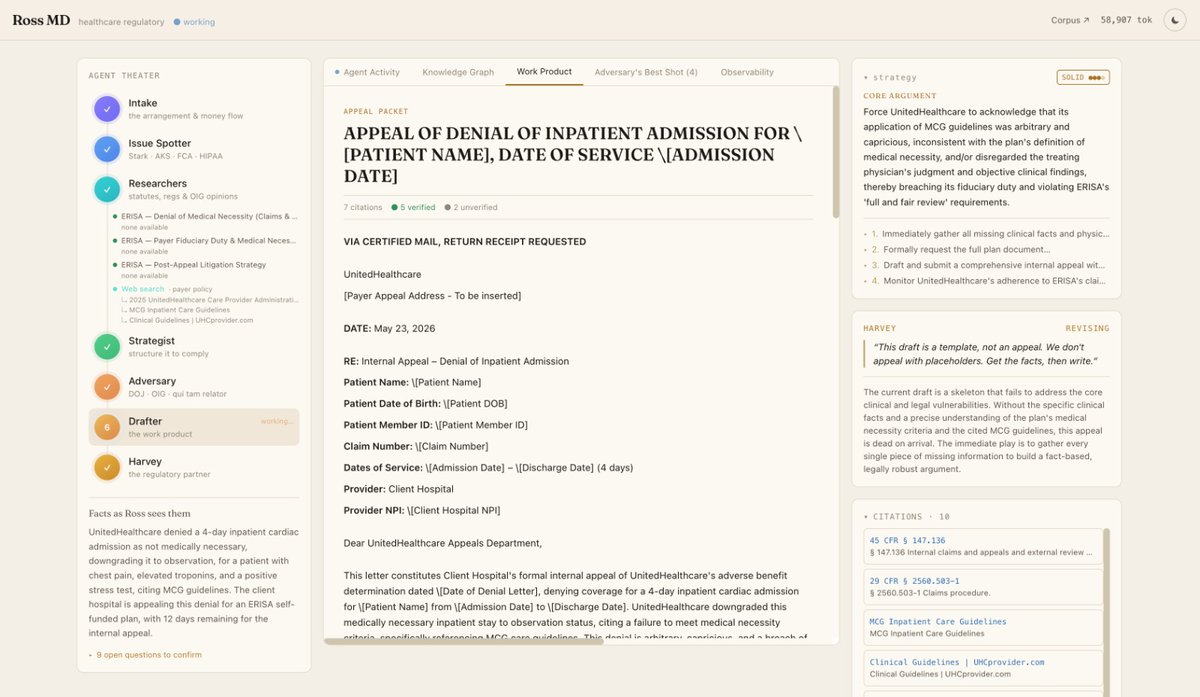
Task: Select the Drafter agent row
Action: 194,427
